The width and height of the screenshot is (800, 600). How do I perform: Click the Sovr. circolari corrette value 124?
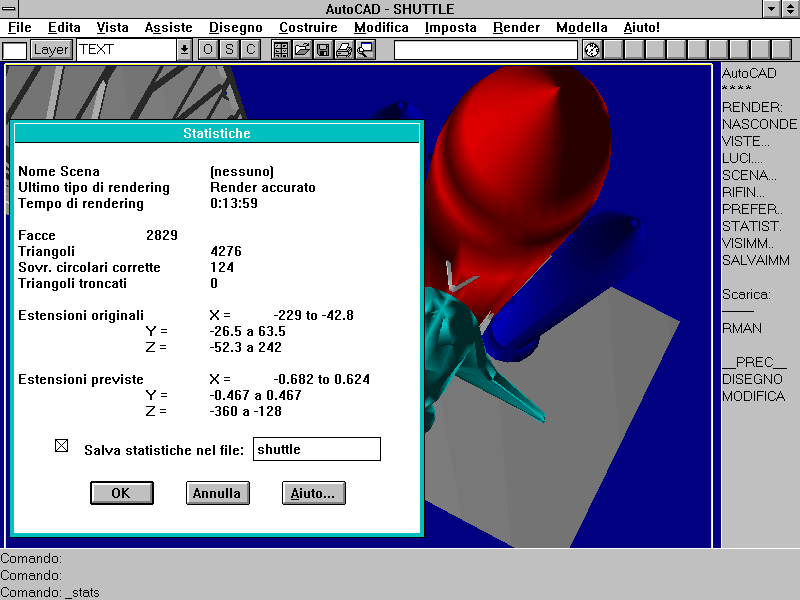[222, 267]
